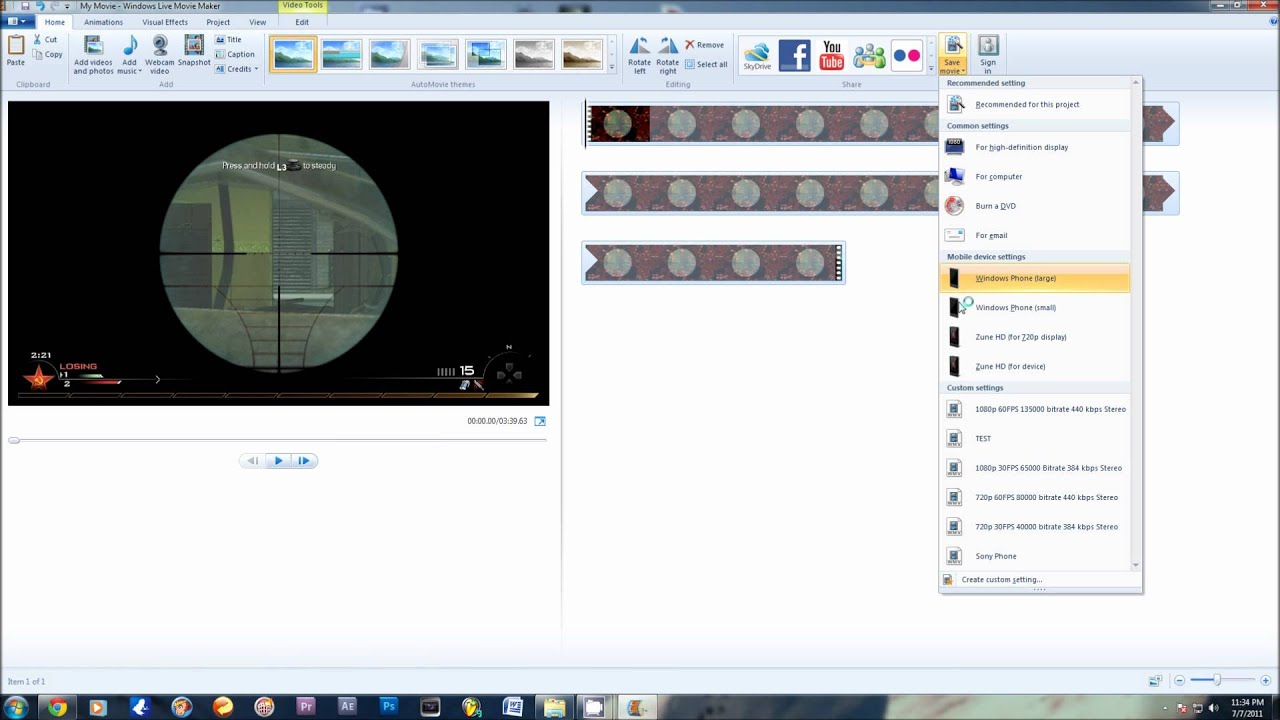The image size is (1280, 720).
Task: Switch to the Animations tab
Action: pos(104,22)
